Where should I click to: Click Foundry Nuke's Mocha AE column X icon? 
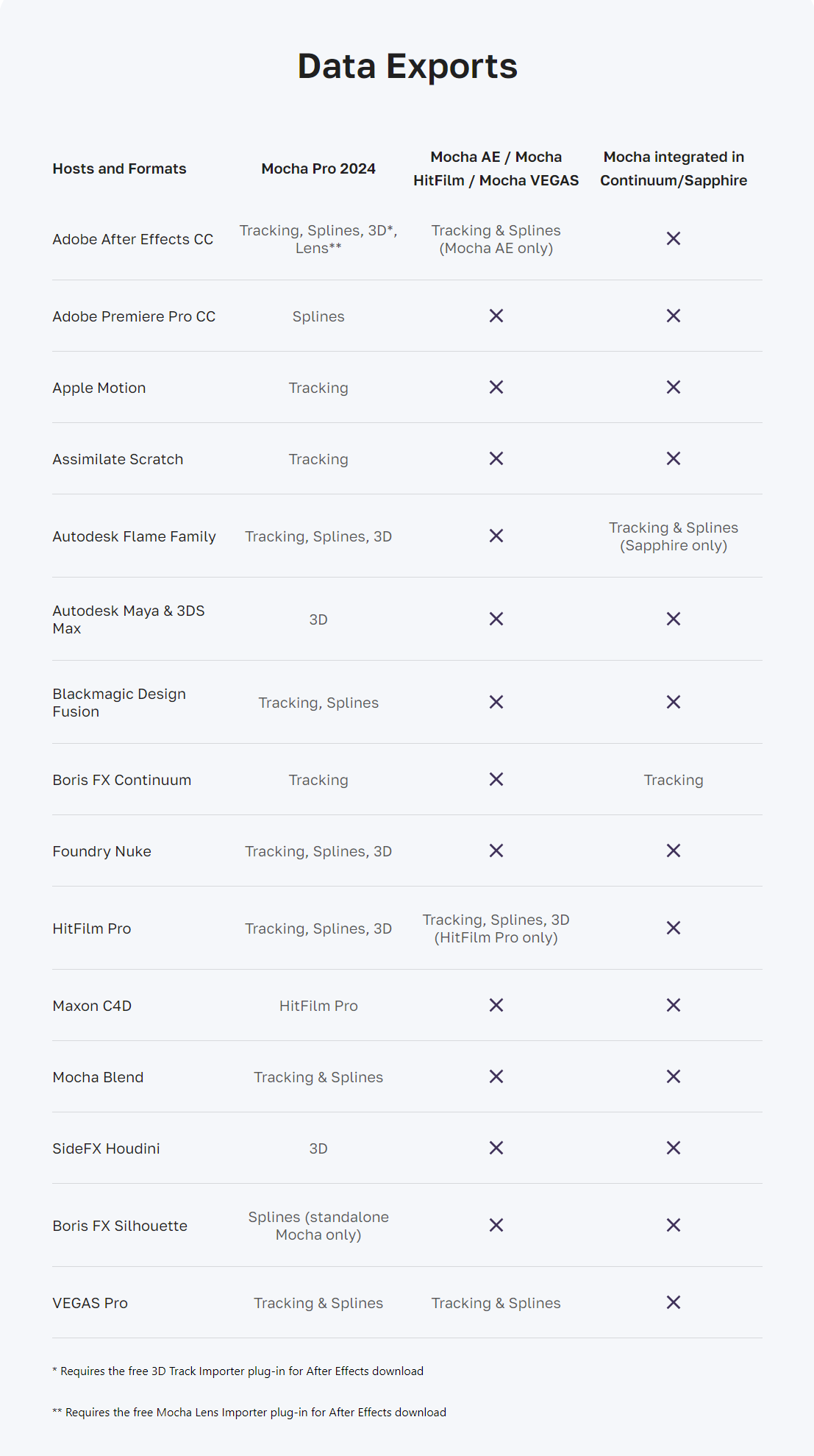(x=496, y=850)
